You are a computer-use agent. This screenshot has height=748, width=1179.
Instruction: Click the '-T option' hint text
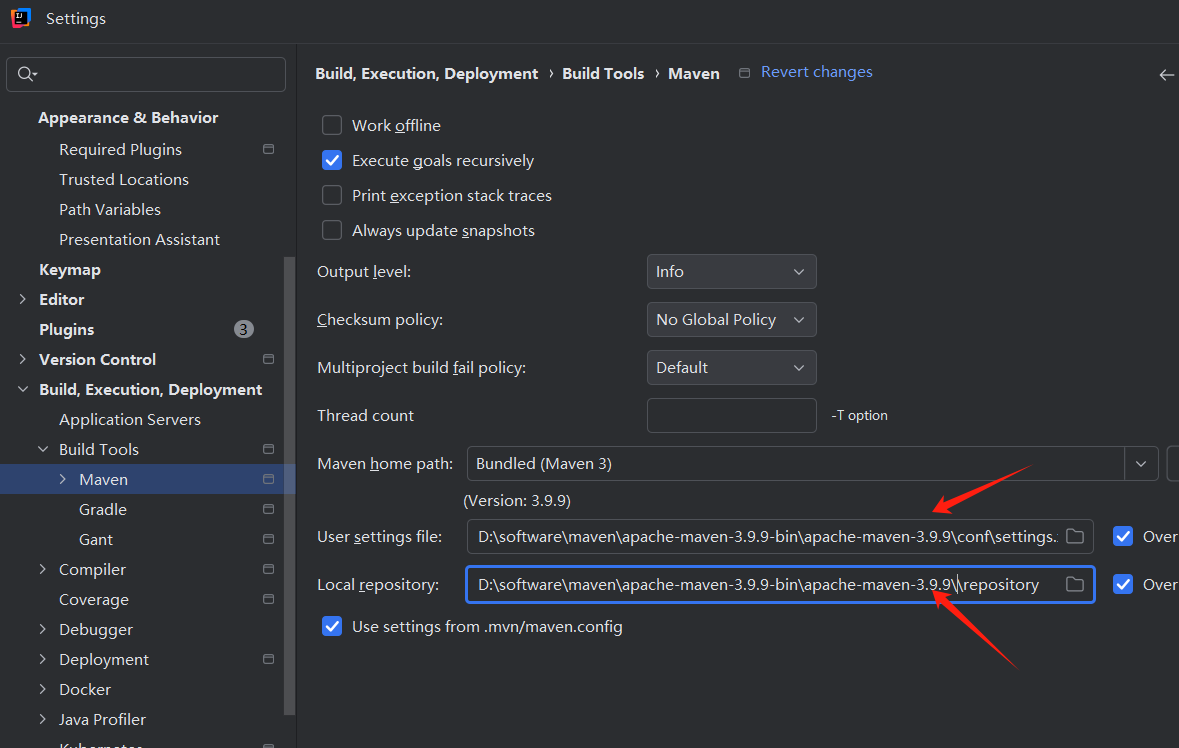tap(859, 416)
